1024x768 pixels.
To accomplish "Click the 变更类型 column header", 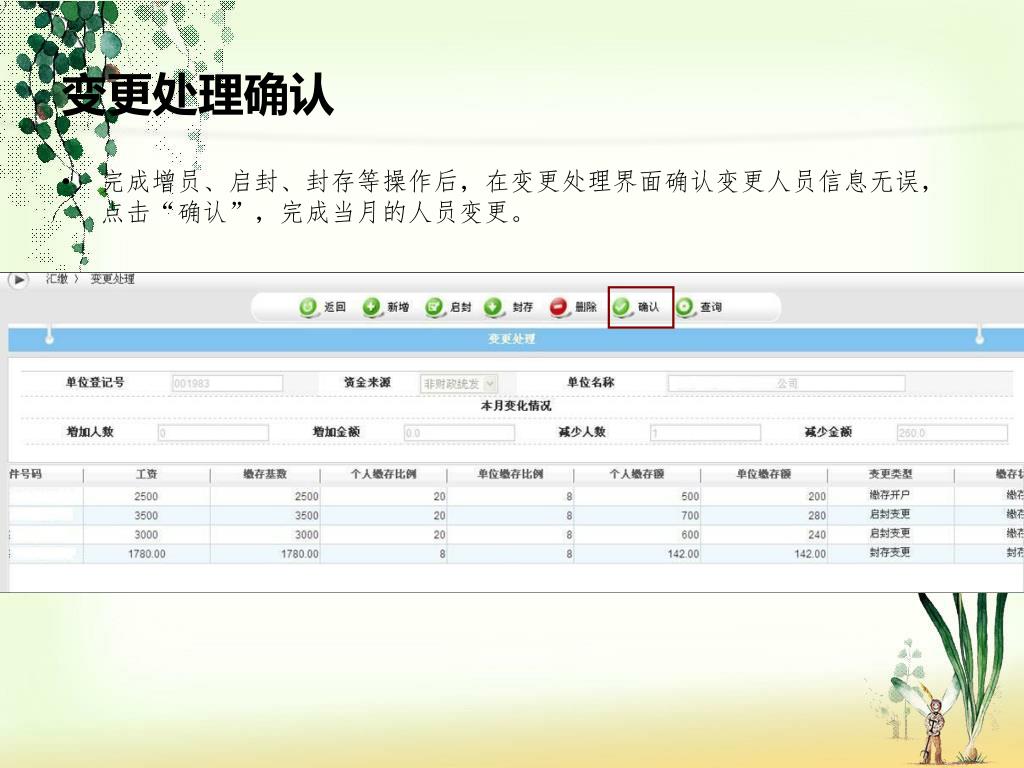I will 890,474.
